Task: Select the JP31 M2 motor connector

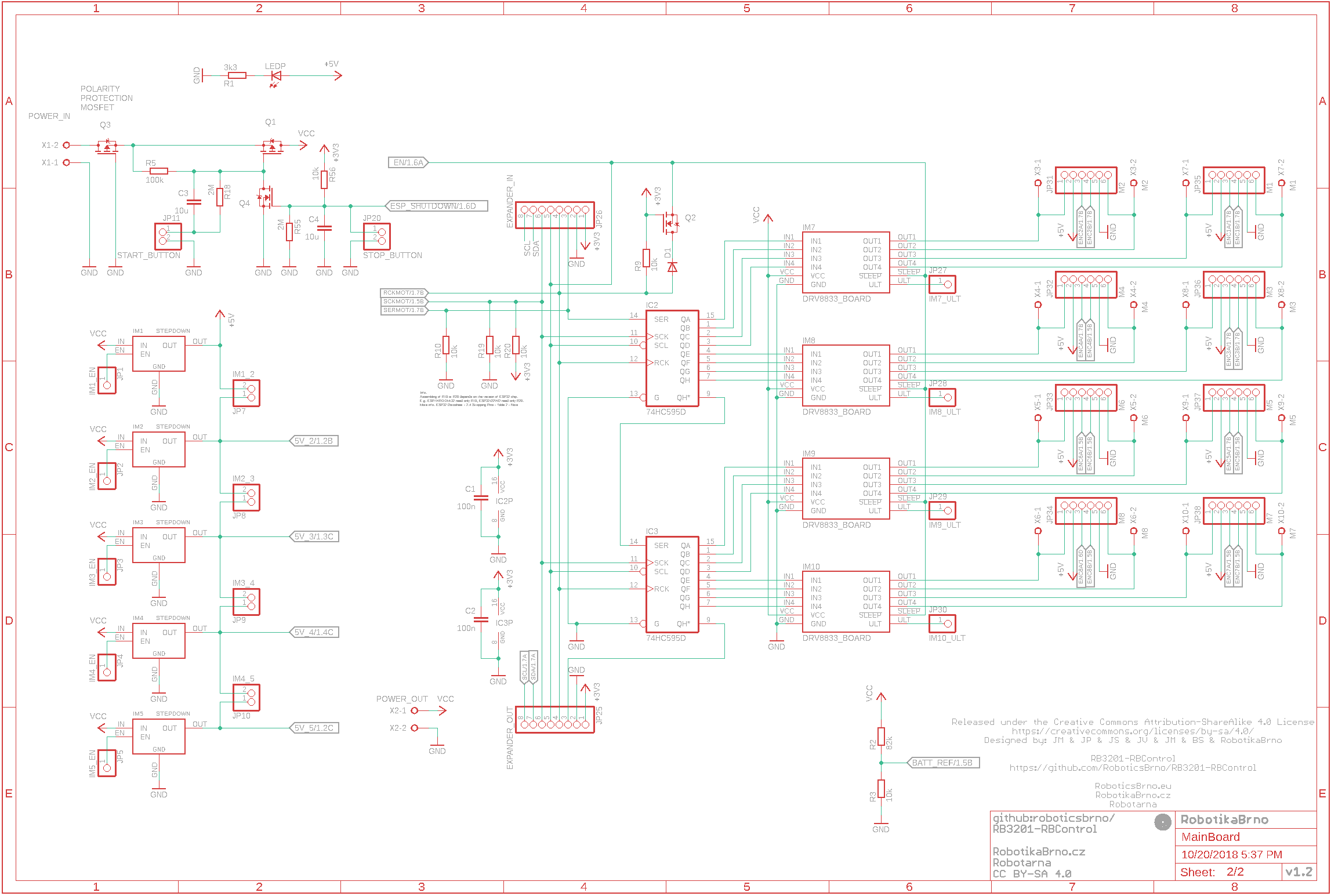Action: click(x=1086, y=180)
